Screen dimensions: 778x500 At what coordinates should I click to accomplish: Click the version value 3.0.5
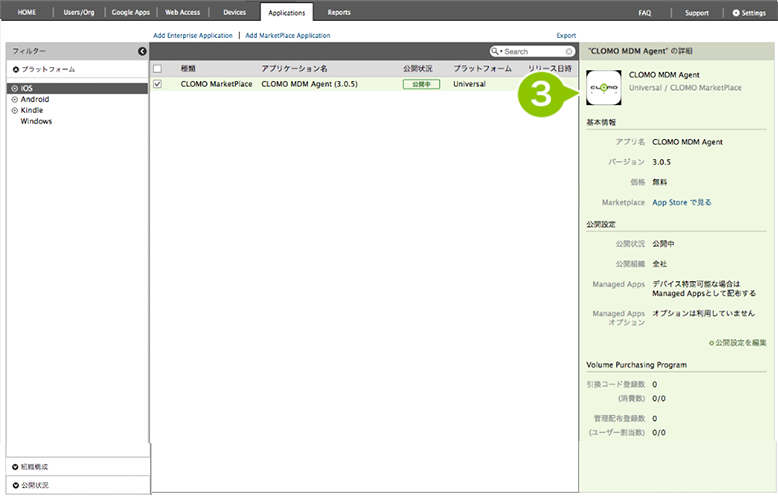[661, 162]
